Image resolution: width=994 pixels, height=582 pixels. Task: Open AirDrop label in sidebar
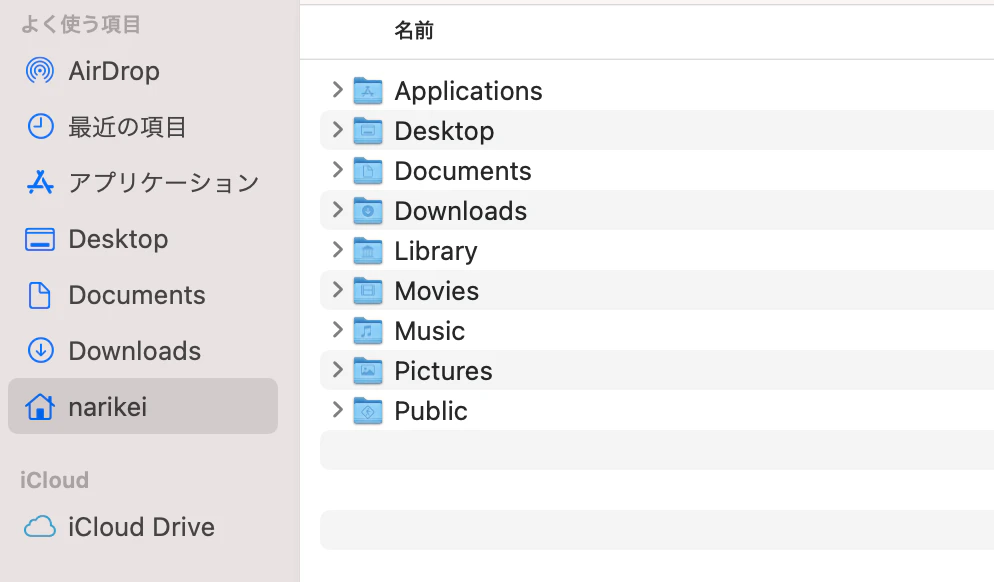[x=114, y=71]
